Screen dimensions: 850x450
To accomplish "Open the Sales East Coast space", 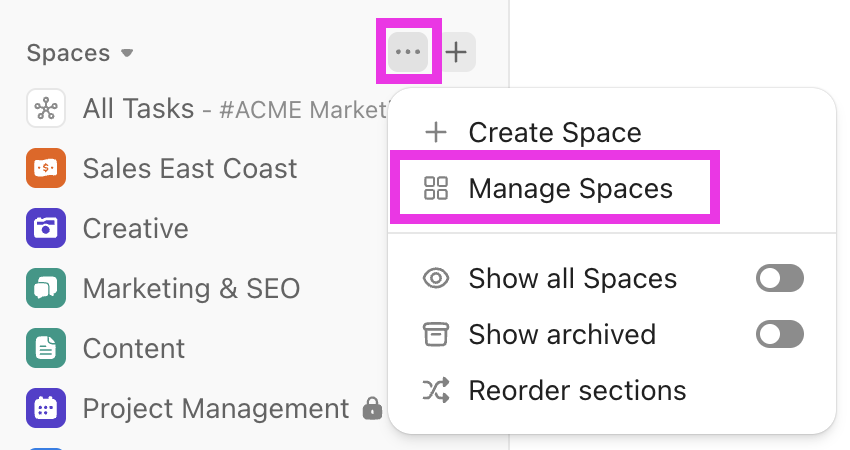I will (190, 169).
